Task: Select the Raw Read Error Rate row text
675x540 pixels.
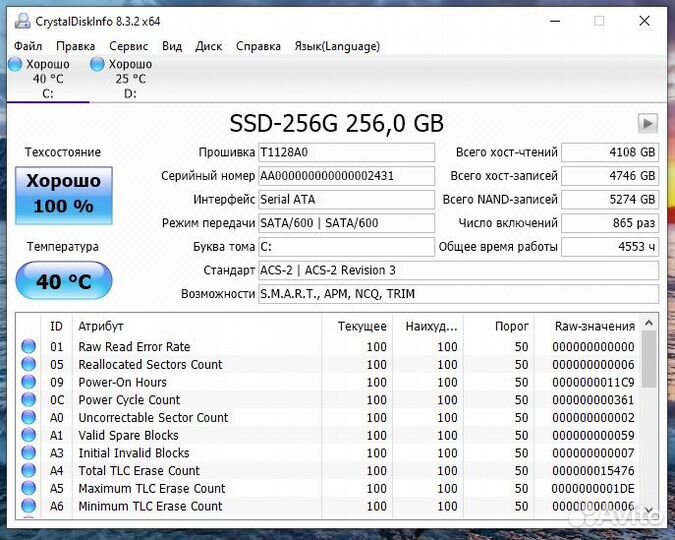Action: point(134,346)
